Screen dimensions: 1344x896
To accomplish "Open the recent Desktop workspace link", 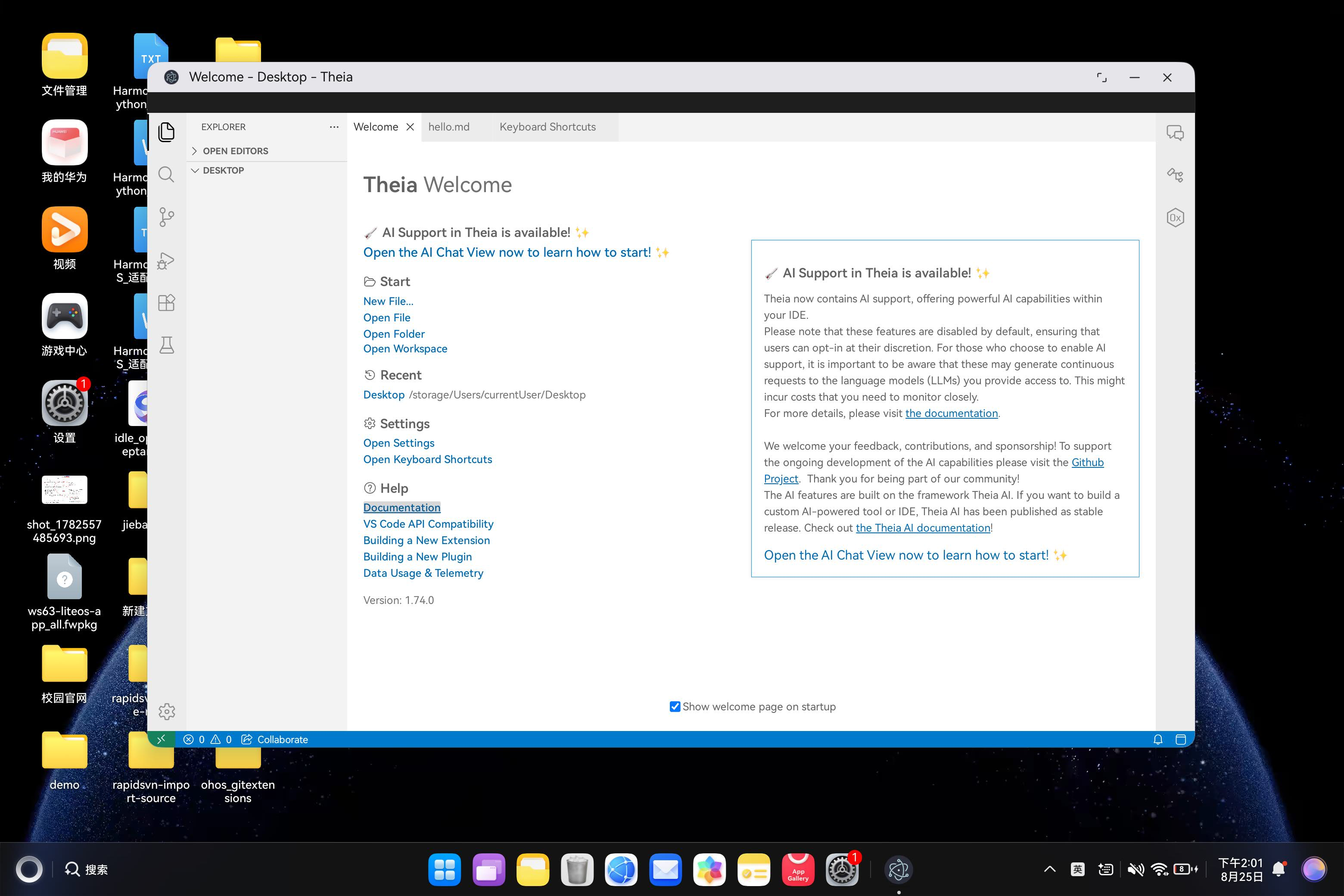I will coord(384,395).
